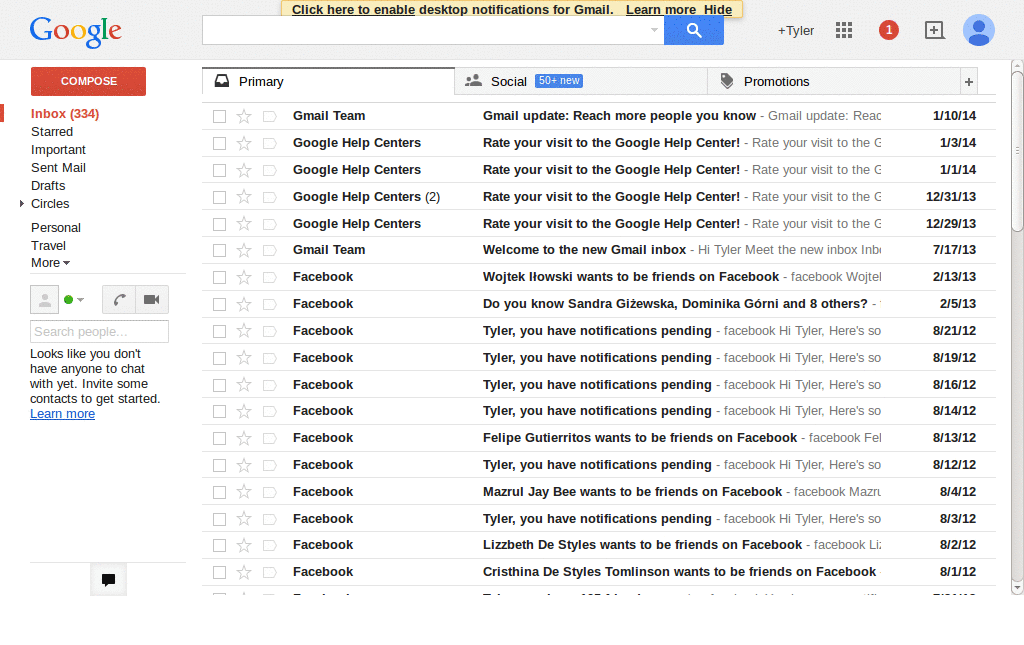Click the Google logo
The height and width of the screenshot is (645, 1024).
tap(75, 31)
